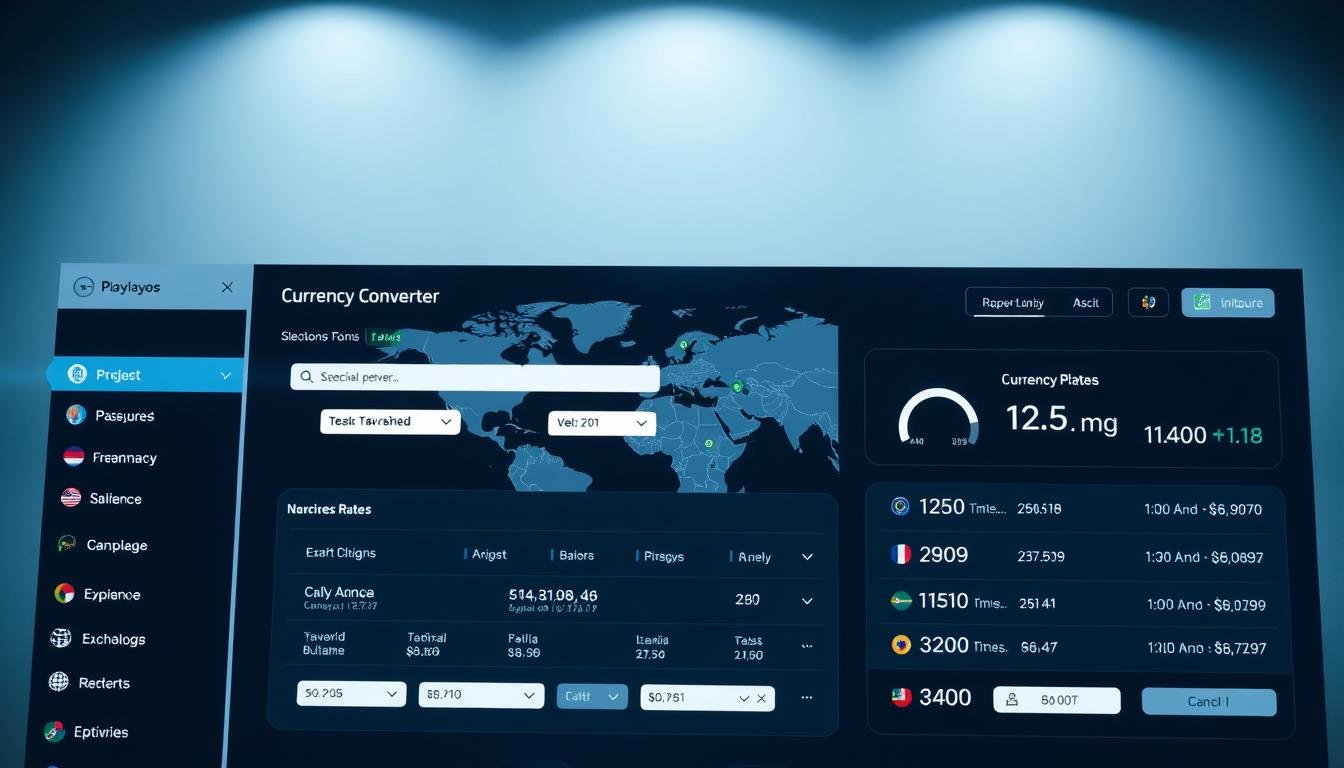
Task: Click the flag icon next to Freannacy
Action: tap(74, 457)
